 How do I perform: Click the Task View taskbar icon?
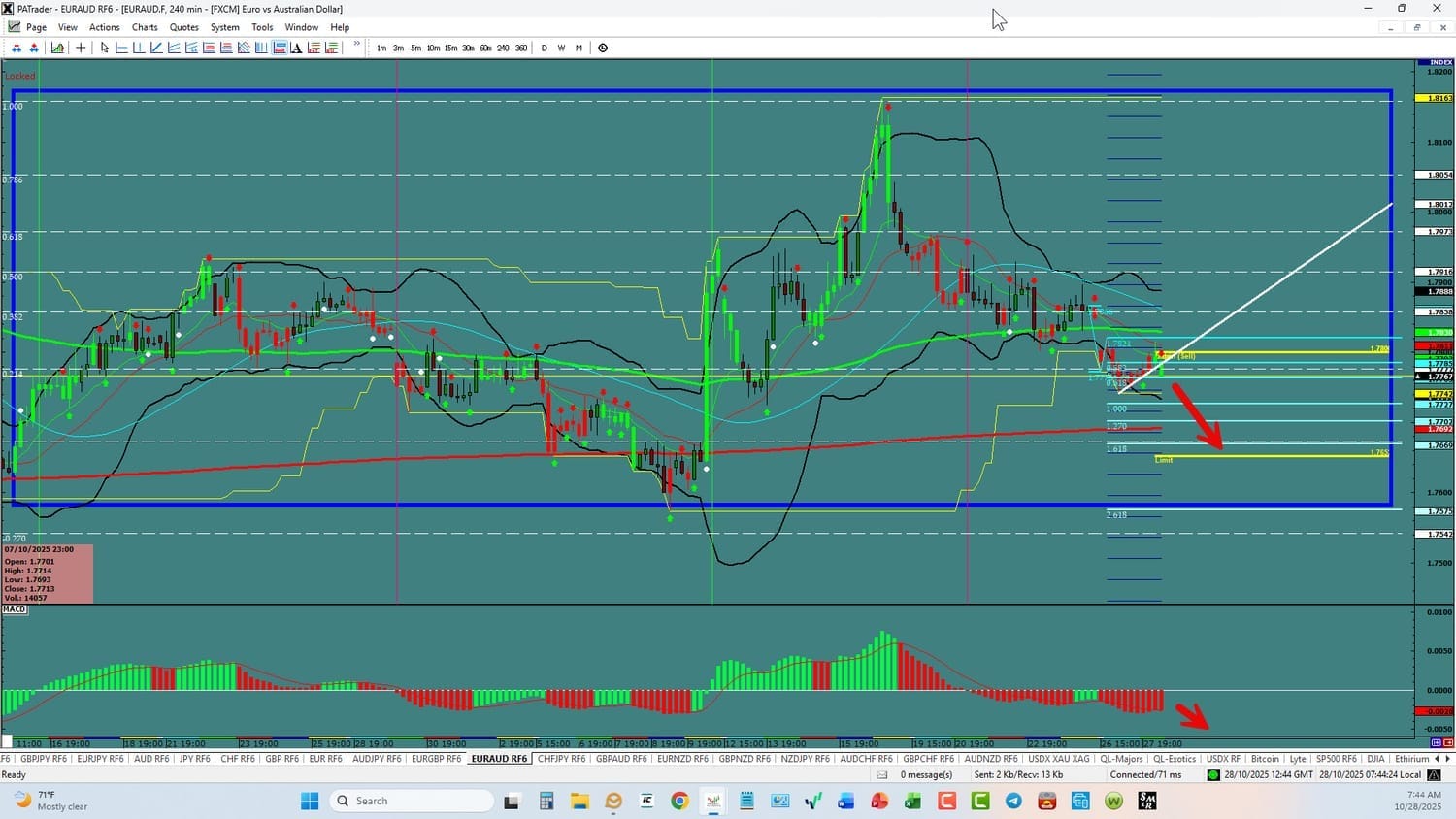512,801
